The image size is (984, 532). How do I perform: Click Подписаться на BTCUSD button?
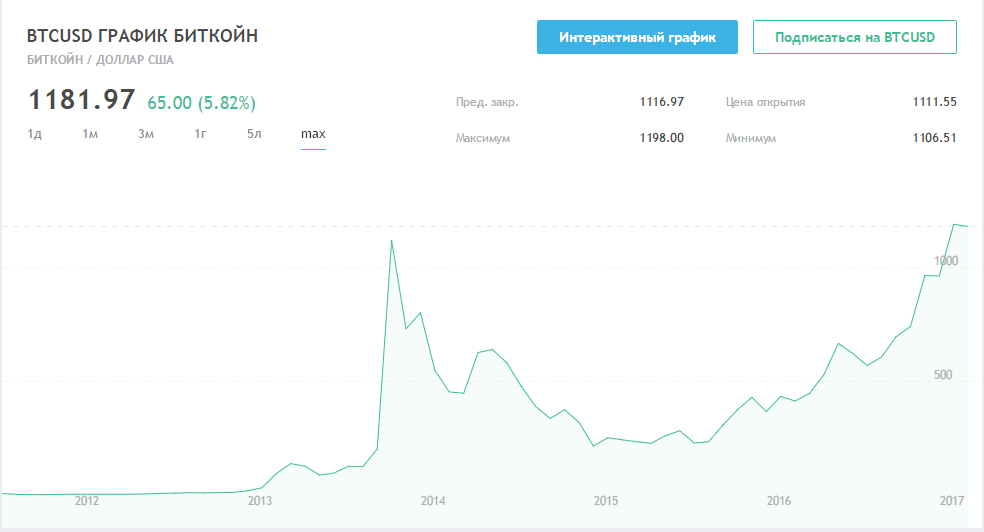(x=855, y=37)
